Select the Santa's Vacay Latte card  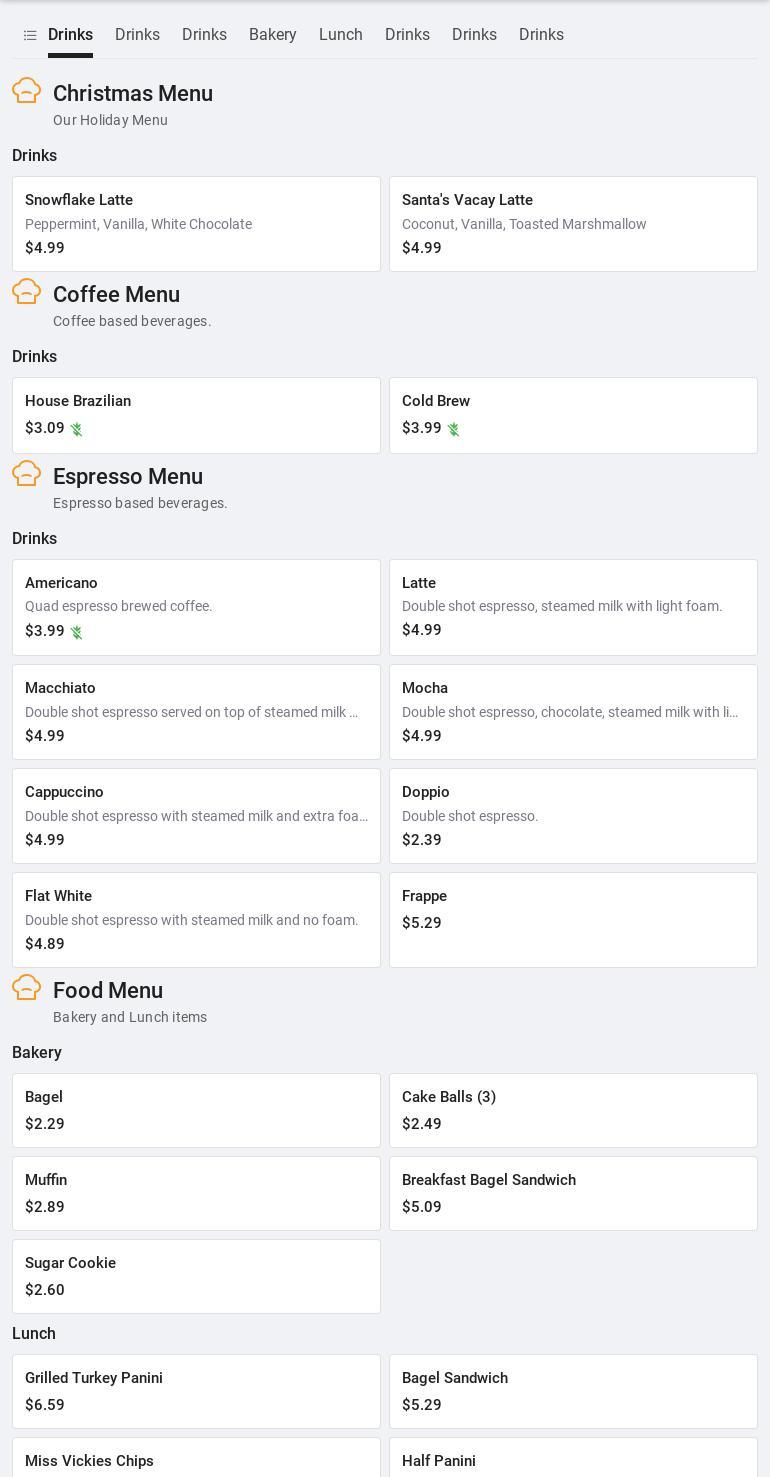[x=573, y=224]
